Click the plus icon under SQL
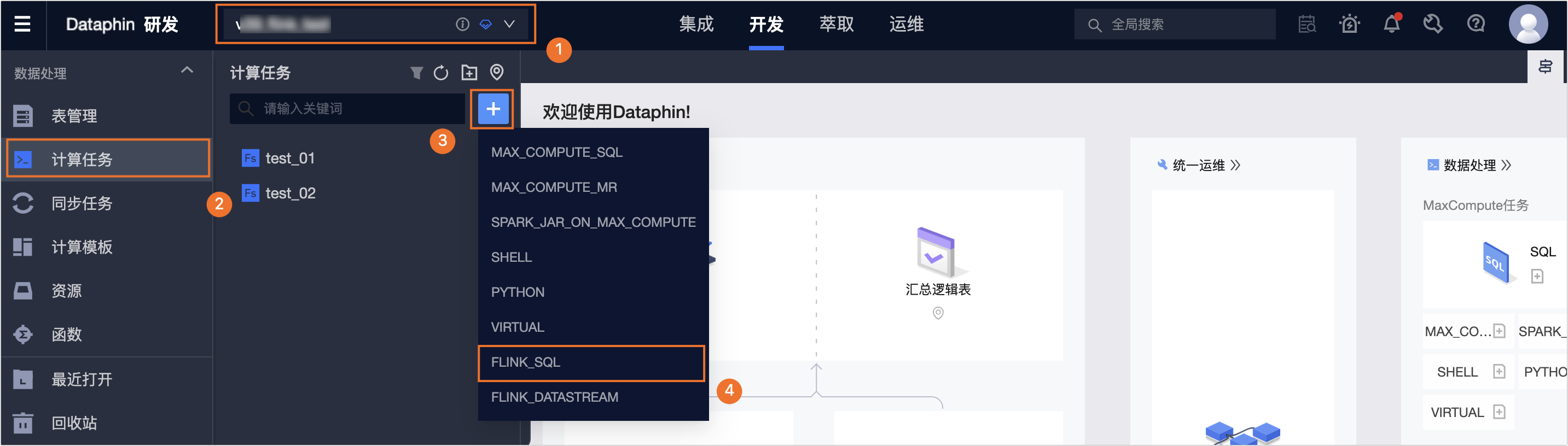Screen dimensions: 1568x446 1537,277
